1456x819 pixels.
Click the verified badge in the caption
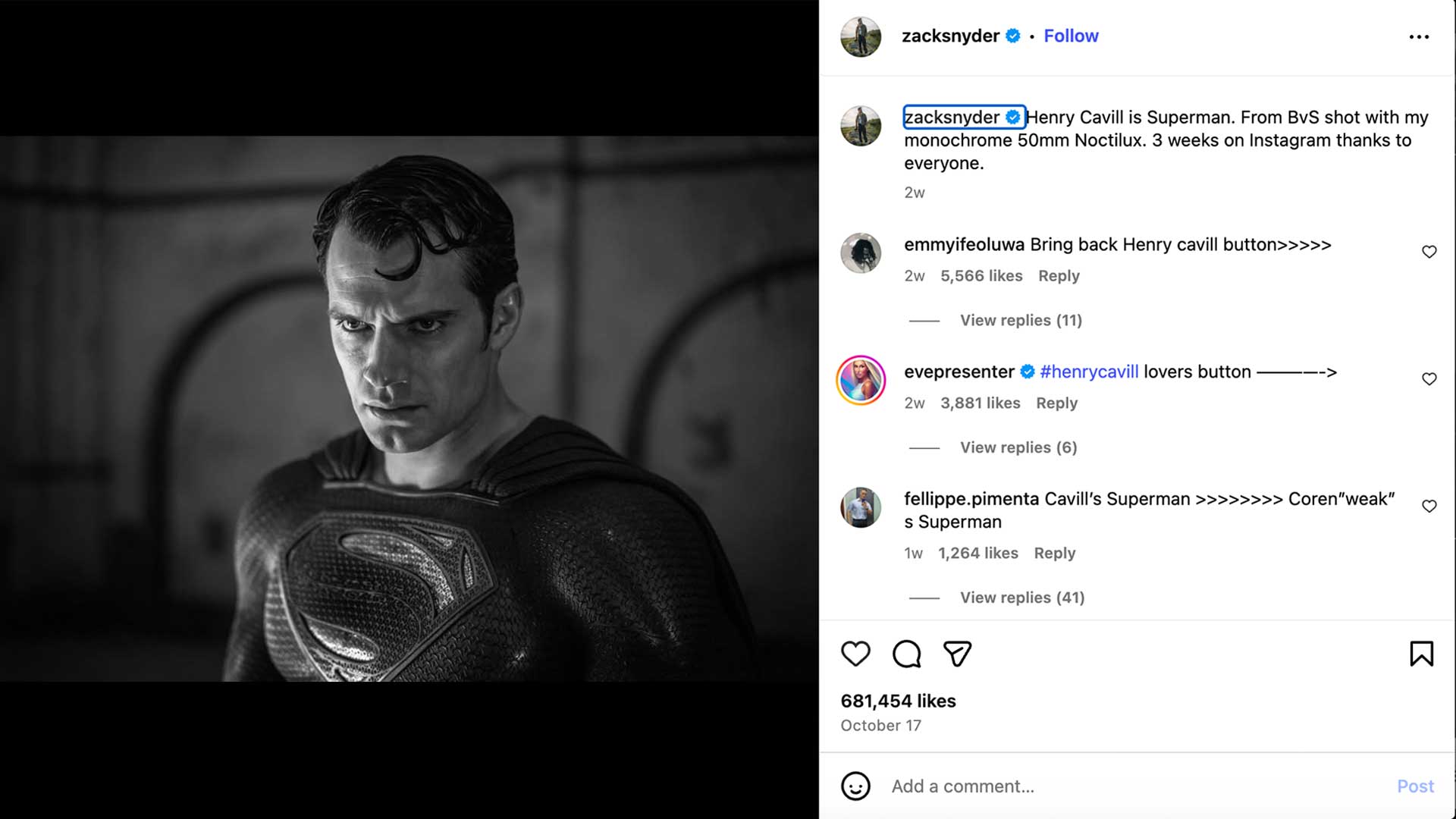(x=1012, y=117)
